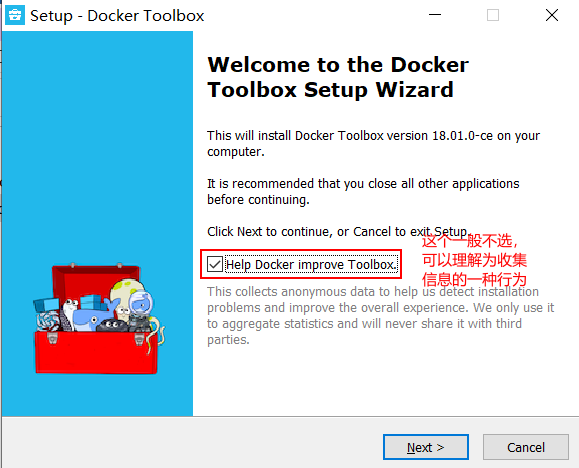Click the red Chinese annotation text

(474, 260)
